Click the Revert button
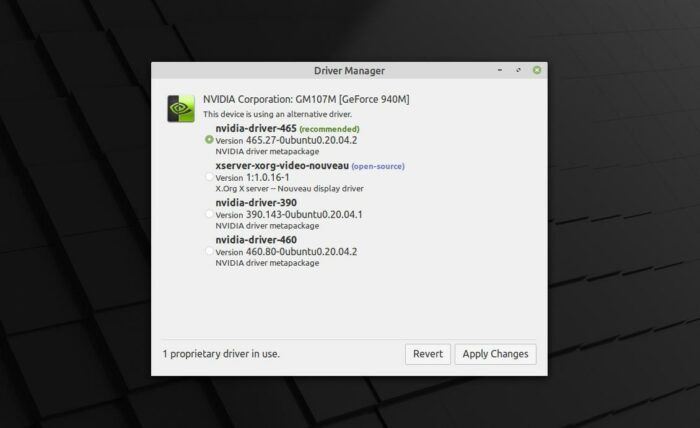 428,354
